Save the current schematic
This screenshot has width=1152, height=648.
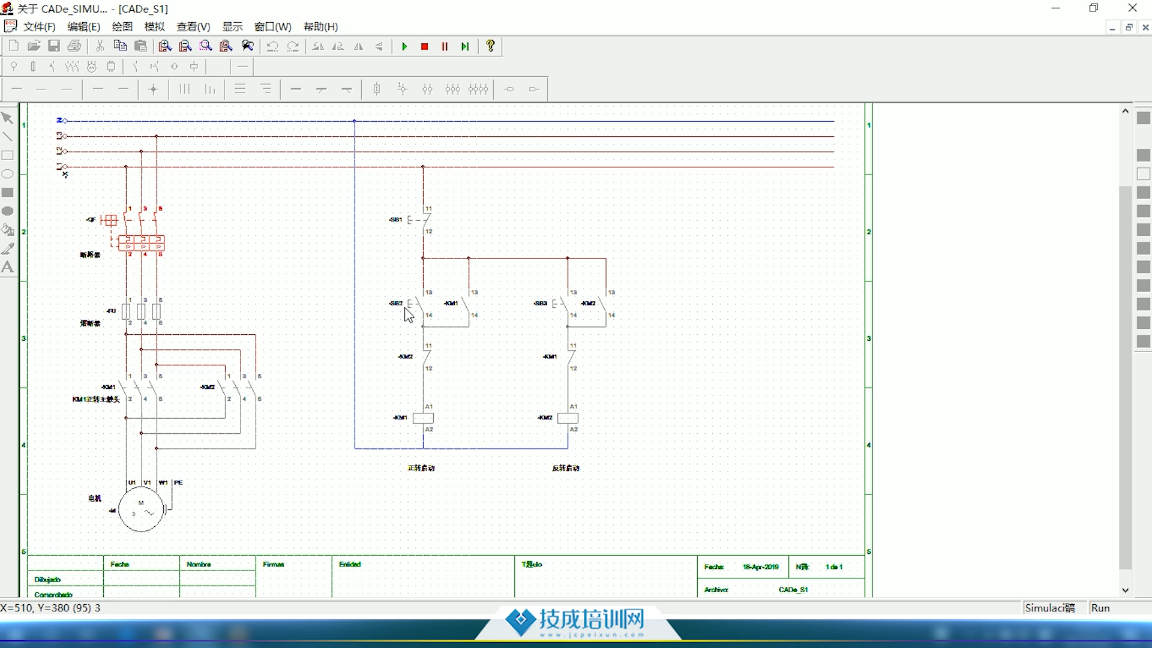tap(54, 46)
